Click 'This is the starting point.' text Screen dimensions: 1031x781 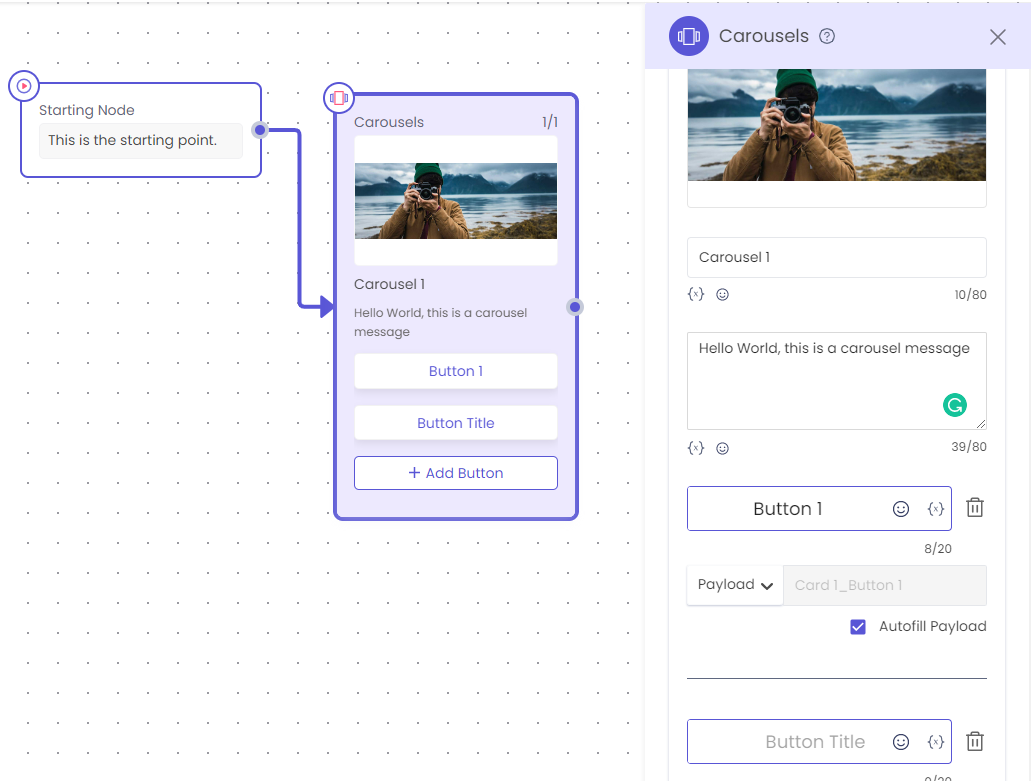132,140
